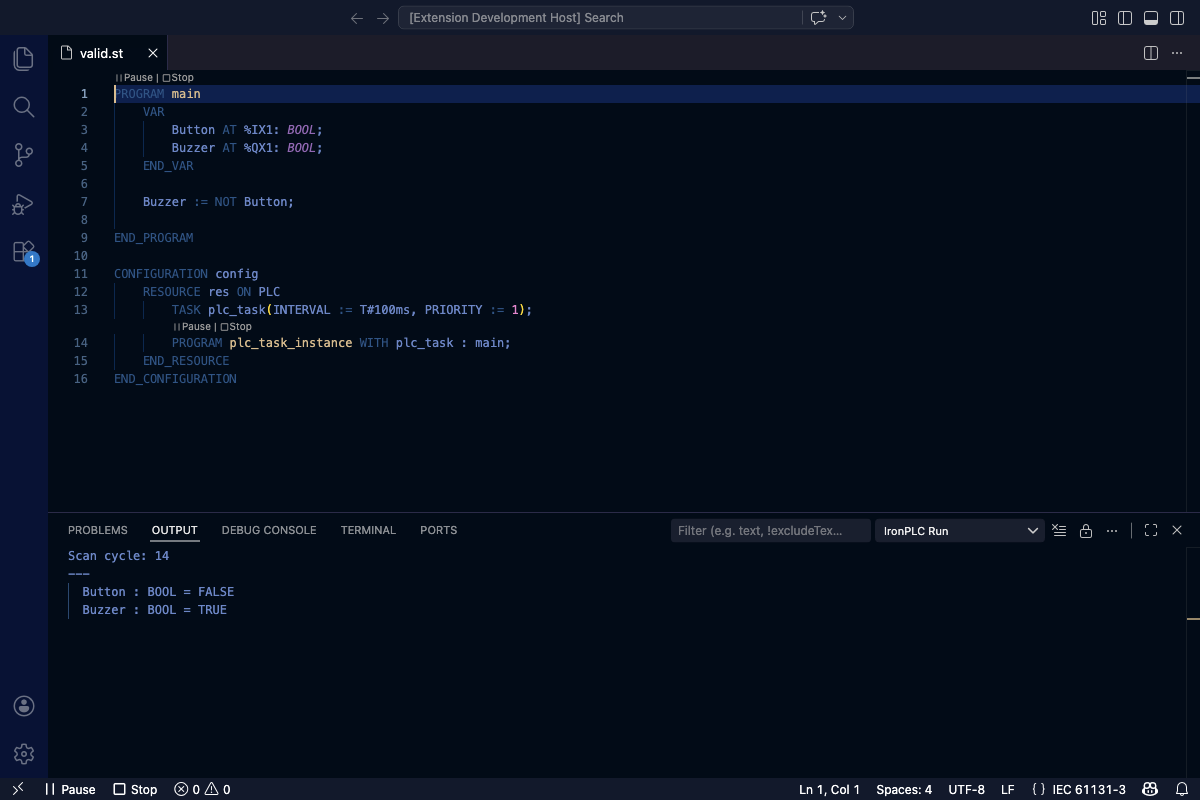Click 'RESOURCE res ON PLC' line

211,292
